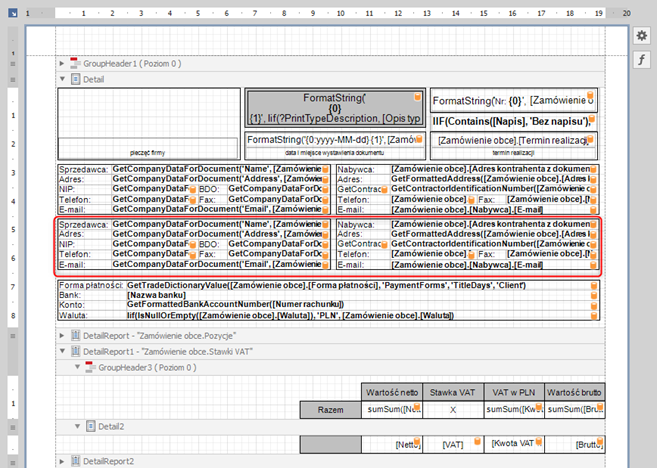Click the DetailReport Pozycje band icon
The height and width of the screenshot is (468, 657).
tap(74, 336)
